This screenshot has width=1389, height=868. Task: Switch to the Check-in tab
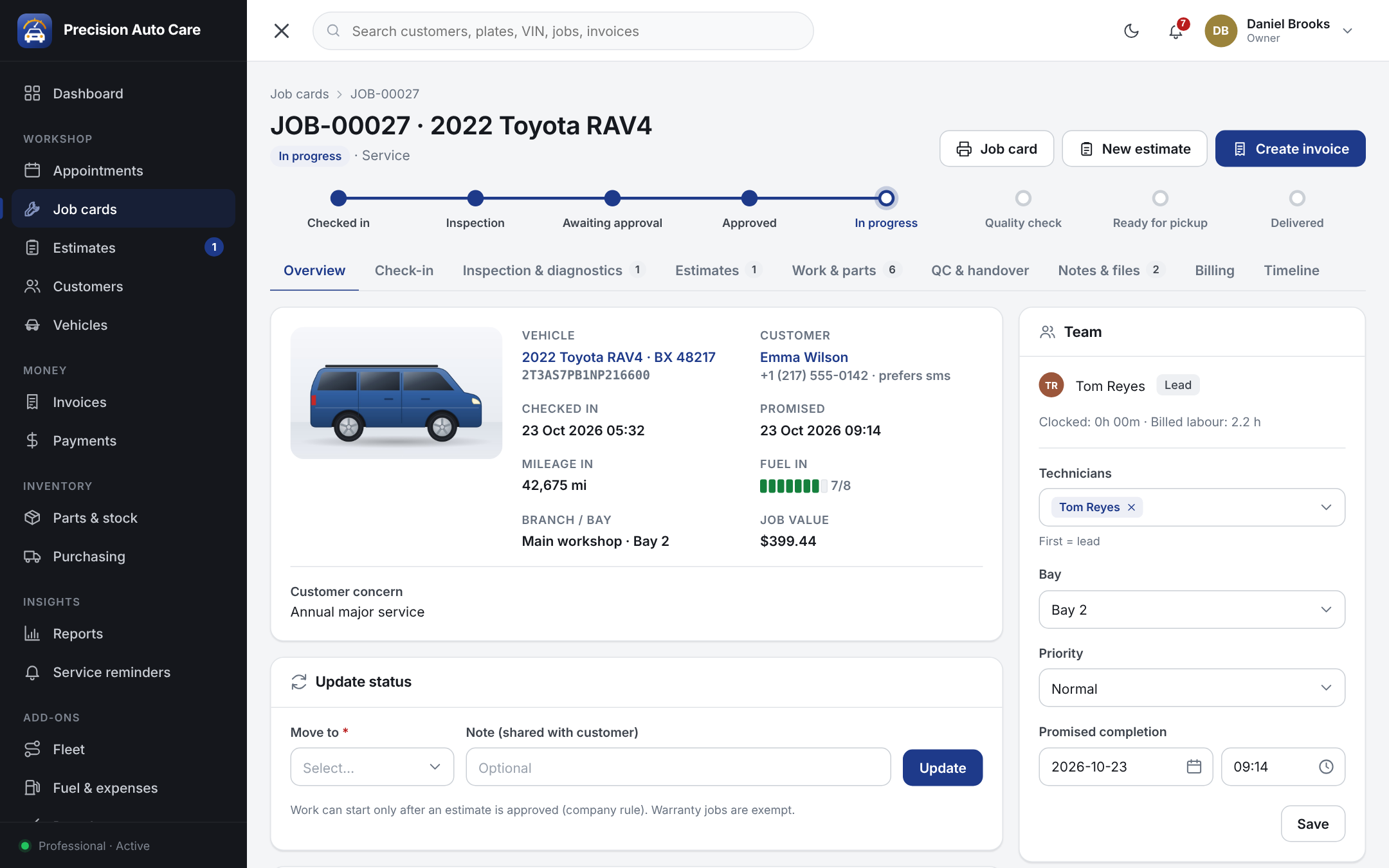pos(404,271)
